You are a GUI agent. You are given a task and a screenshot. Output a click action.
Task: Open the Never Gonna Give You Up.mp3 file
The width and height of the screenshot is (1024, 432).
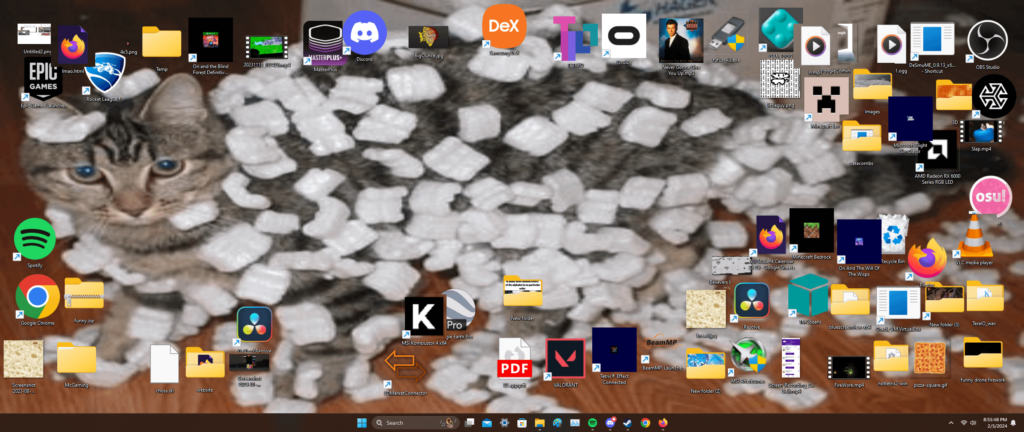pyautogui.click(x=680, y=40)
